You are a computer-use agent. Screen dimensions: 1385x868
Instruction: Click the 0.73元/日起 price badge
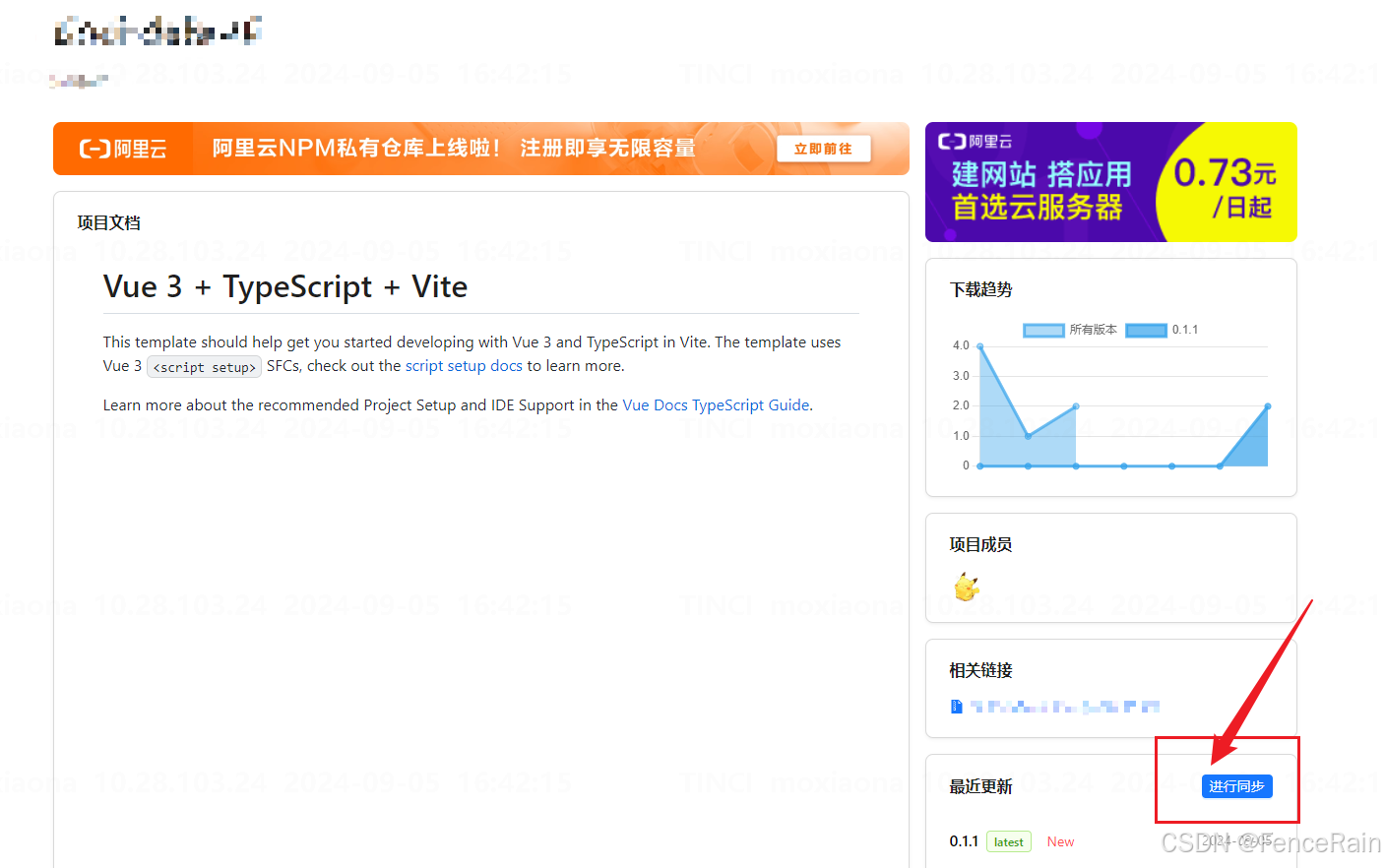[x=1226, y=187]
